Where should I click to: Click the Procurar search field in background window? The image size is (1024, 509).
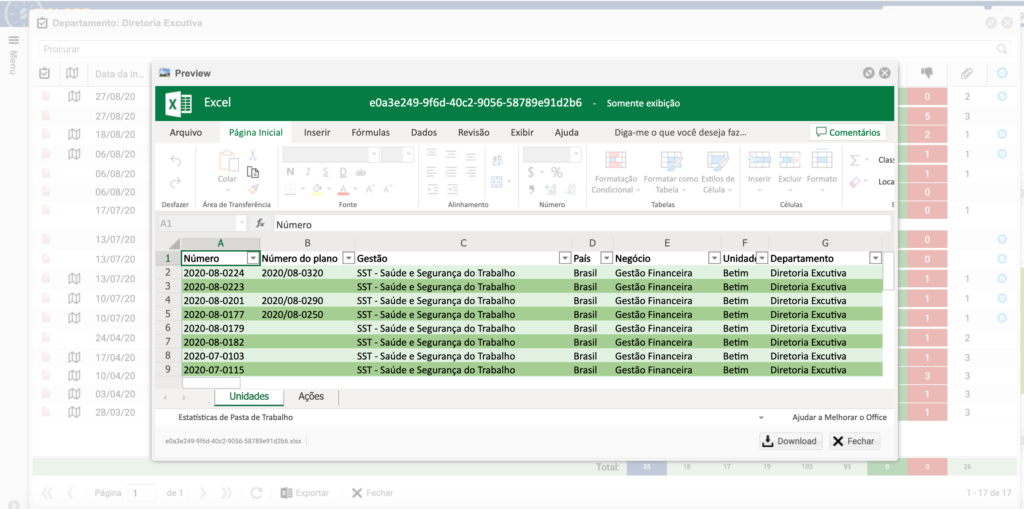pos(524,49)
